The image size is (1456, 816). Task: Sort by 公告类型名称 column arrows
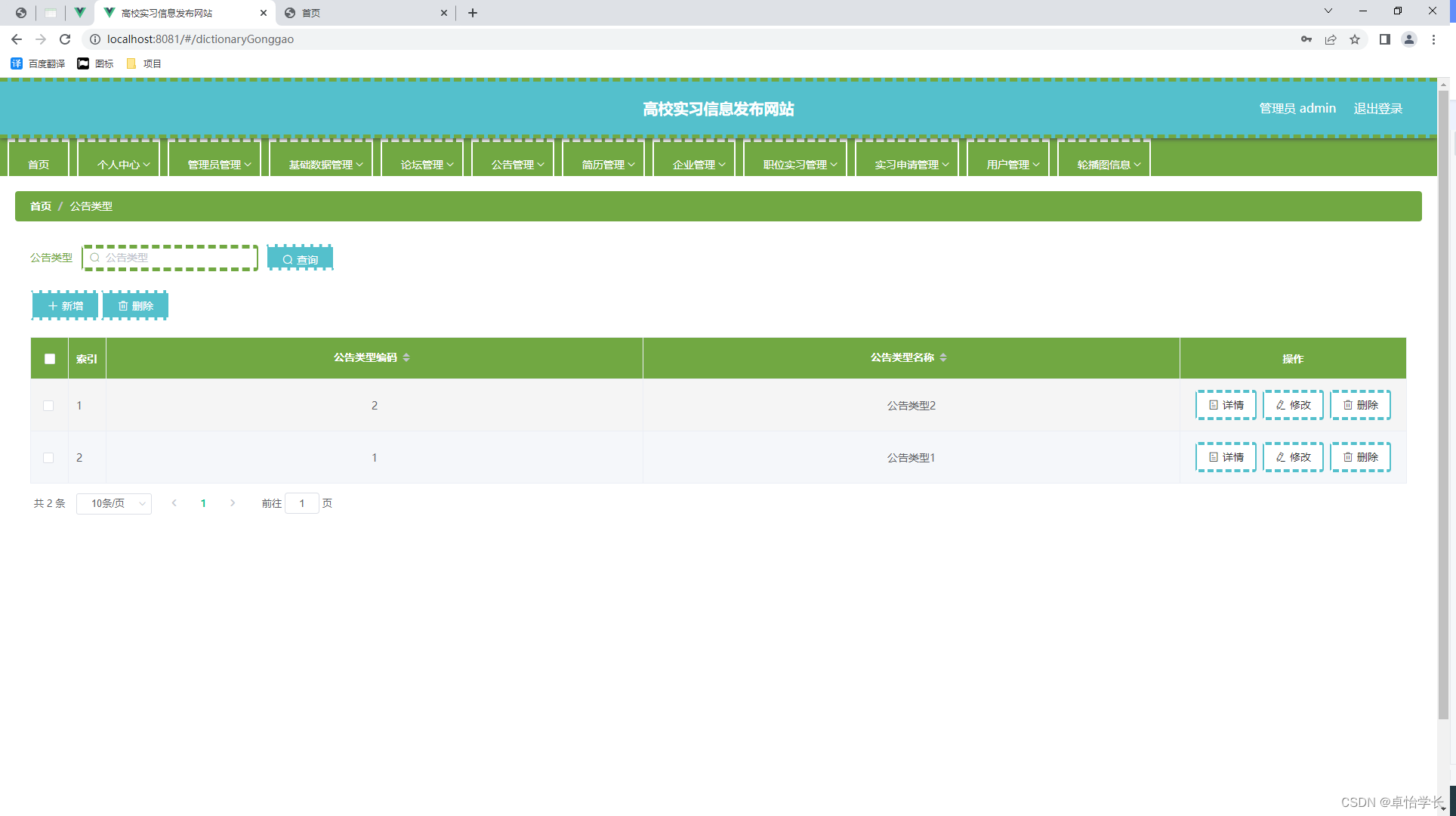[943, 357]
